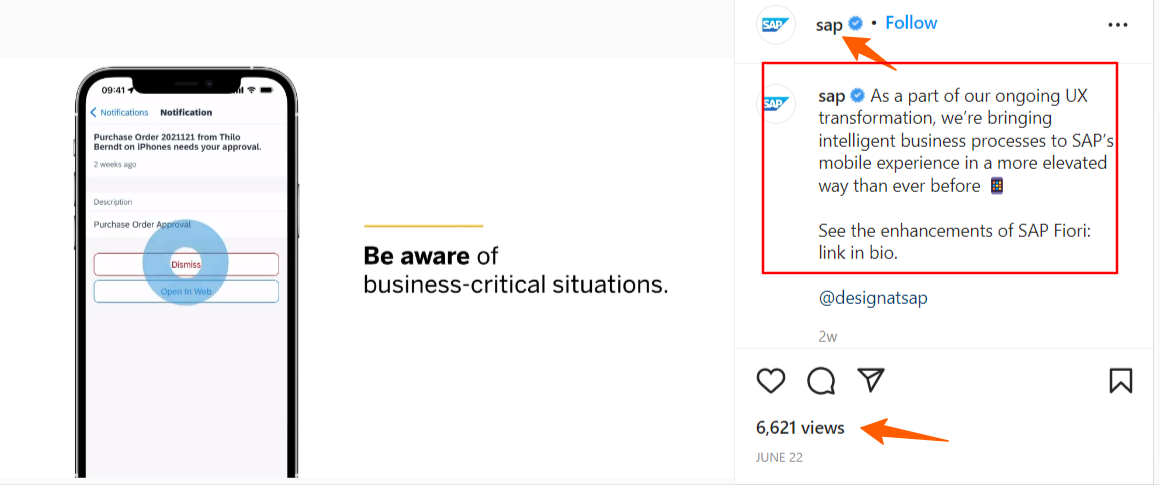Open the sap username in caption
Image resolution: width=1160 pixels, height=485 pixels.
(x=831, y=96)
